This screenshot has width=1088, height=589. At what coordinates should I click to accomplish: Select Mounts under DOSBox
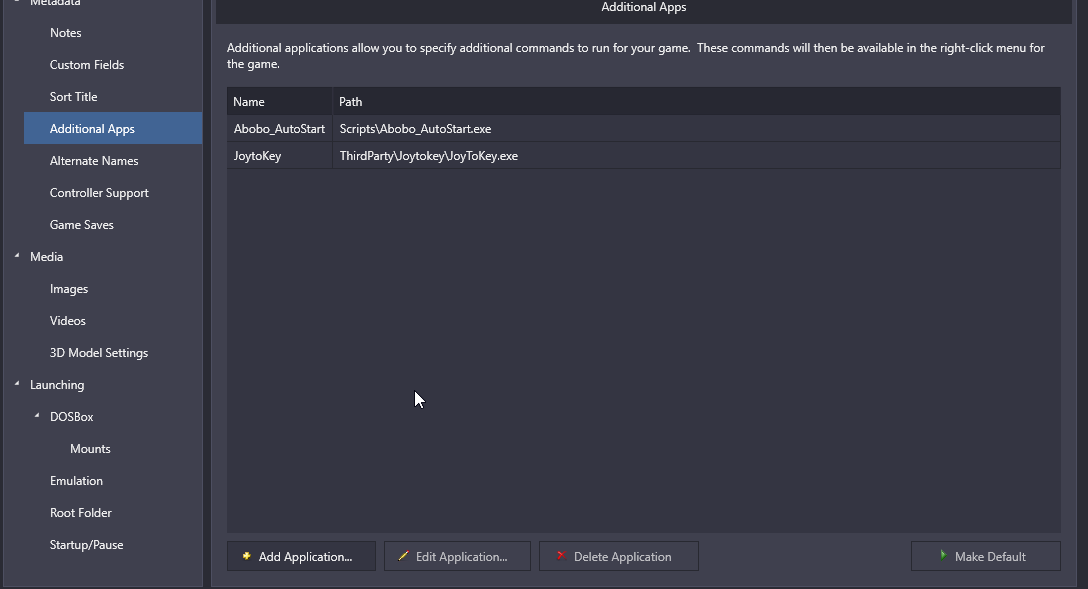point(90,449)
